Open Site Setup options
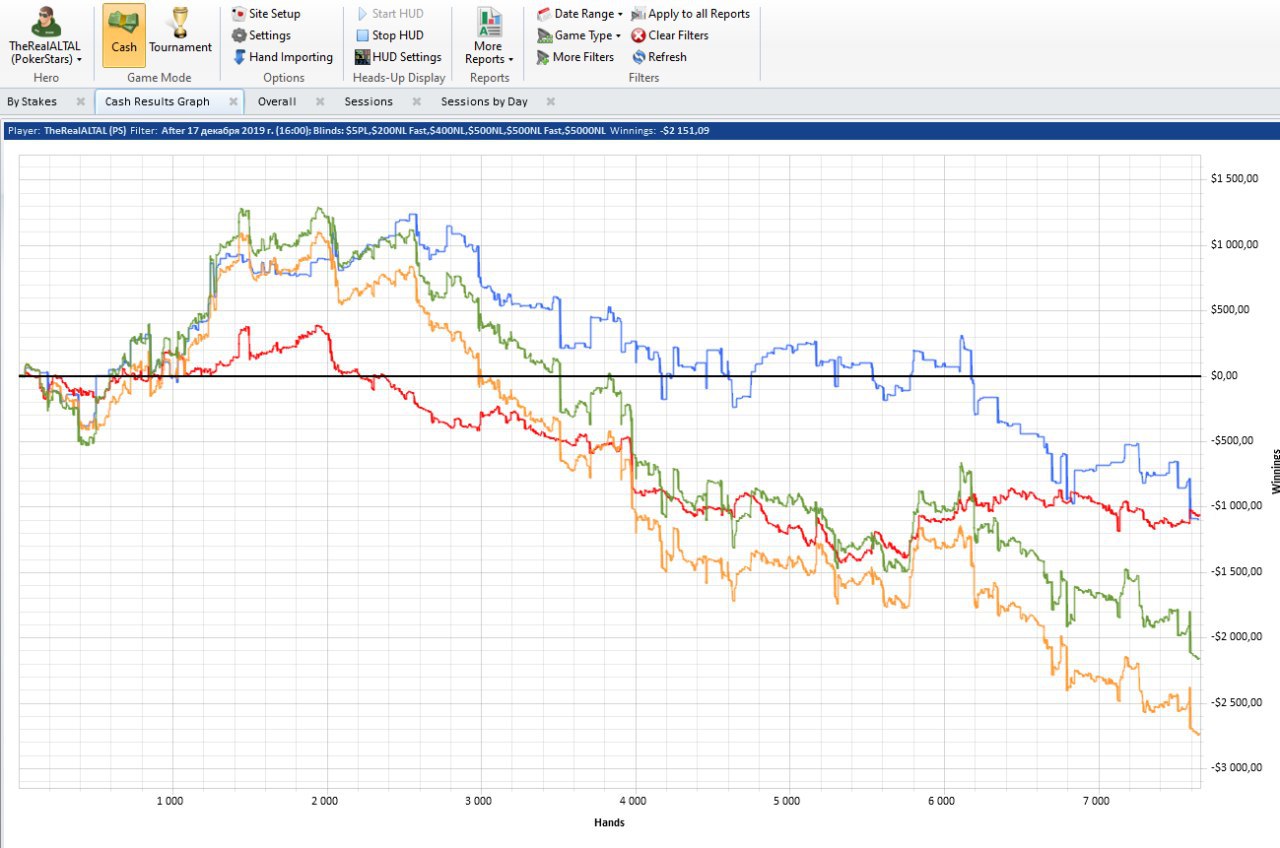Image resolution: width=1280 pixels, height=848 pixels. [266, 14]
